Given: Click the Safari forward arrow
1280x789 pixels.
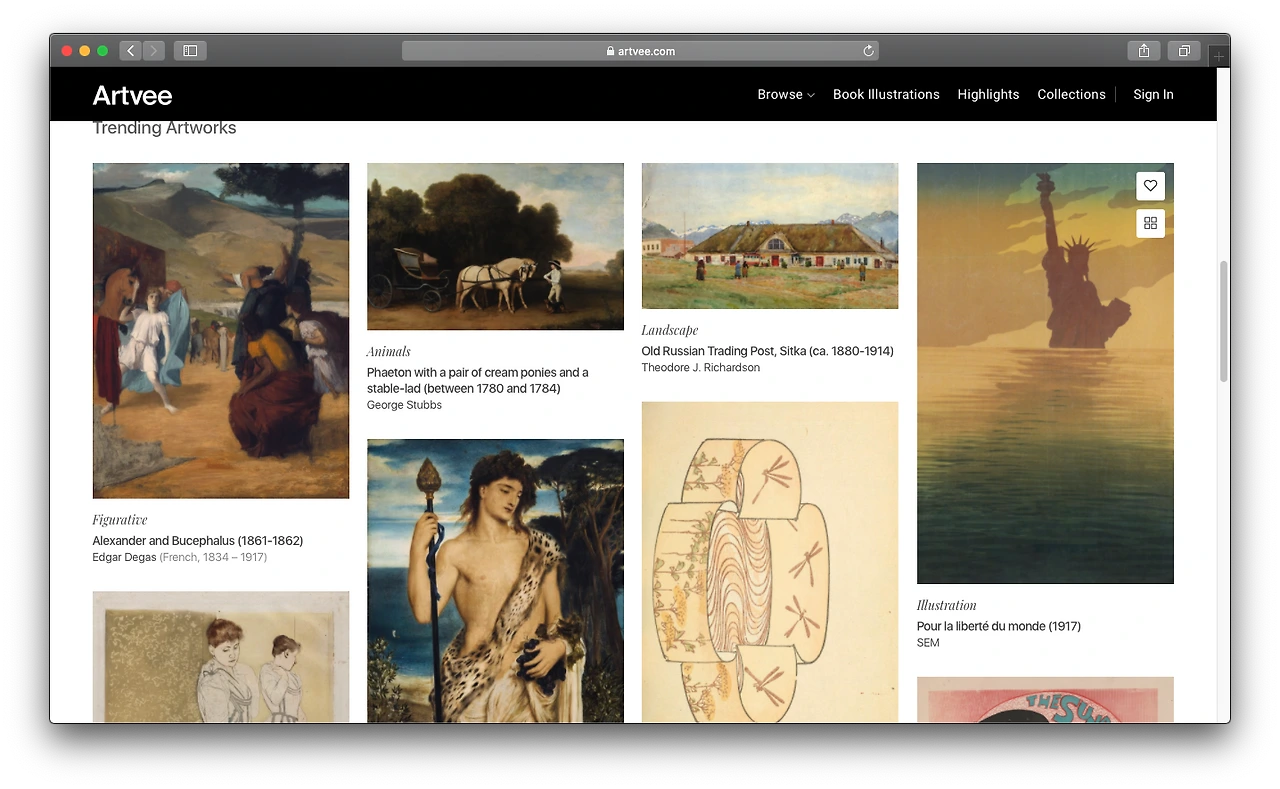Looking at the screenshot, I should pyautogui.click(x=154, y=51).
